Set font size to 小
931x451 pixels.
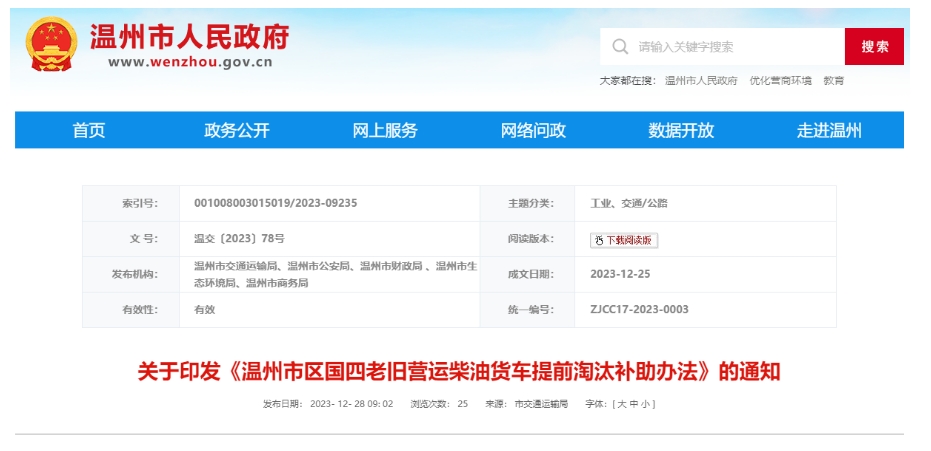pyautogui.click(x=645, y=404)
